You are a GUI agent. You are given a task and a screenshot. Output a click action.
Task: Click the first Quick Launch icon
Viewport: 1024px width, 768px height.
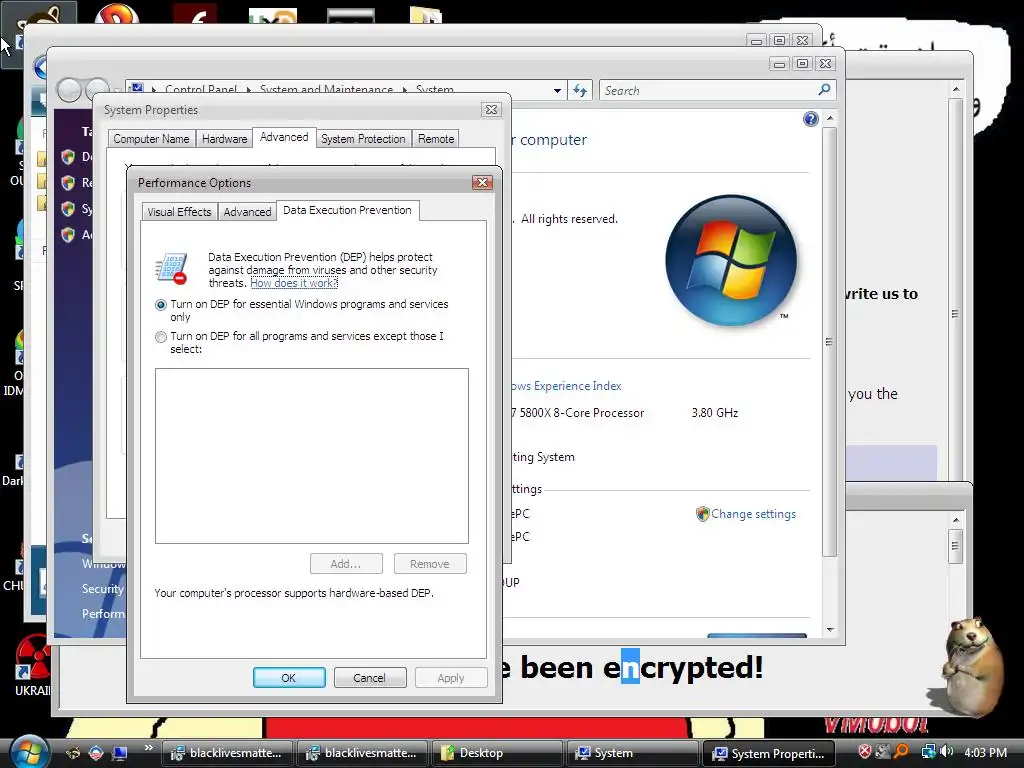pyautogui.click(x=73, y=753)
